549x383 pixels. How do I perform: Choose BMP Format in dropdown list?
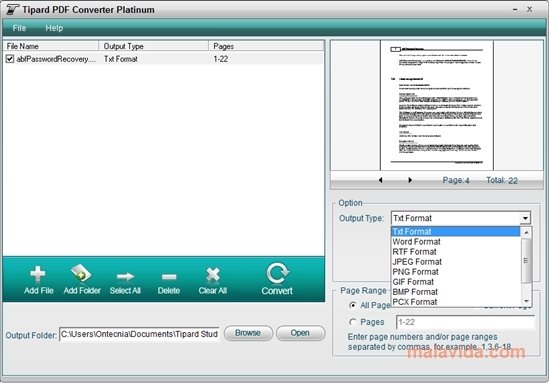click(x=455, y=292)
